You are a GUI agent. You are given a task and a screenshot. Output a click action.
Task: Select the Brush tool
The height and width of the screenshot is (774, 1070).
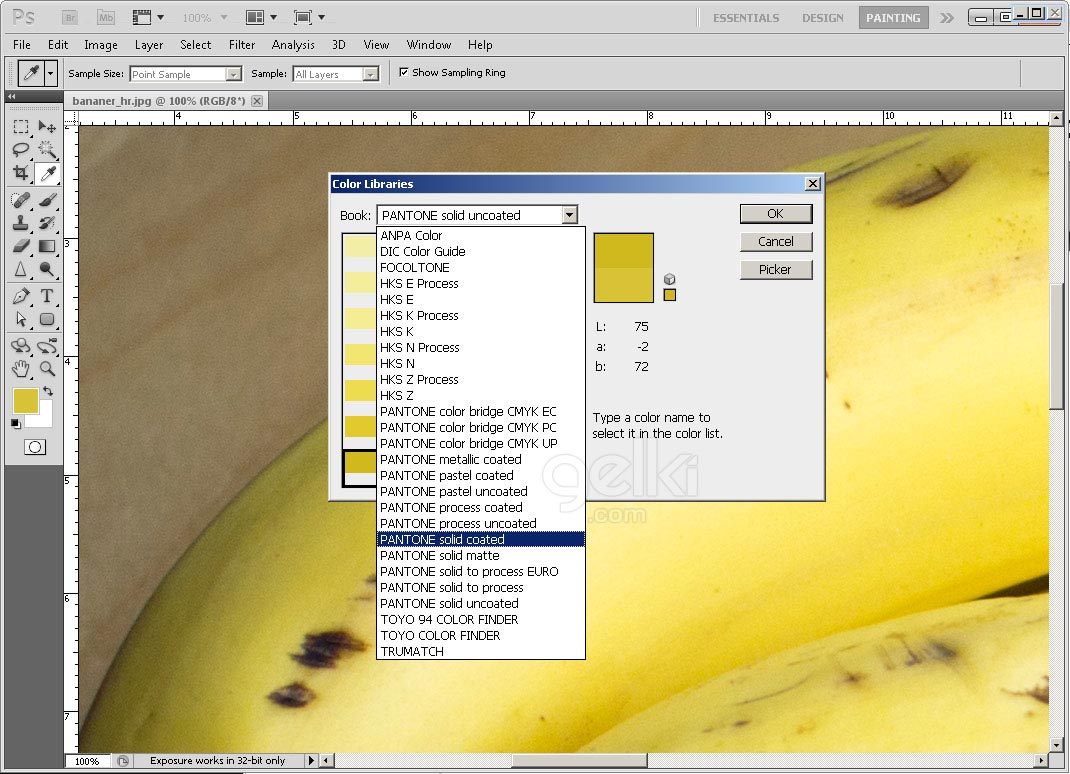47,200
